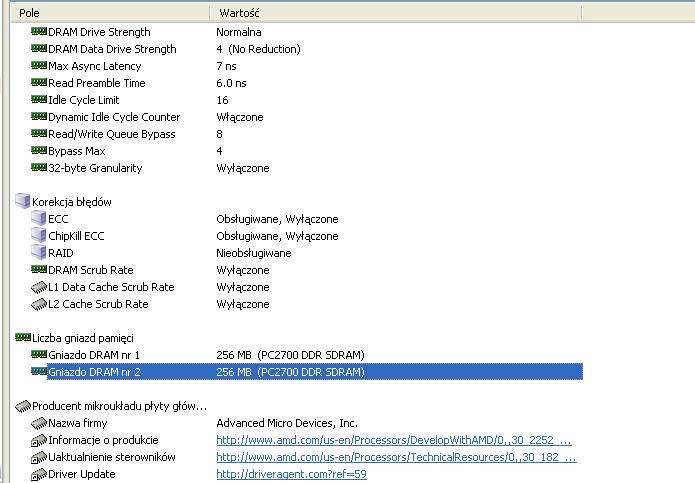Click slot 1 value '256 MB (PC2700 DDR SDRAM)'
This screenshot has width=695, height=483.
(x=290, y=355)
